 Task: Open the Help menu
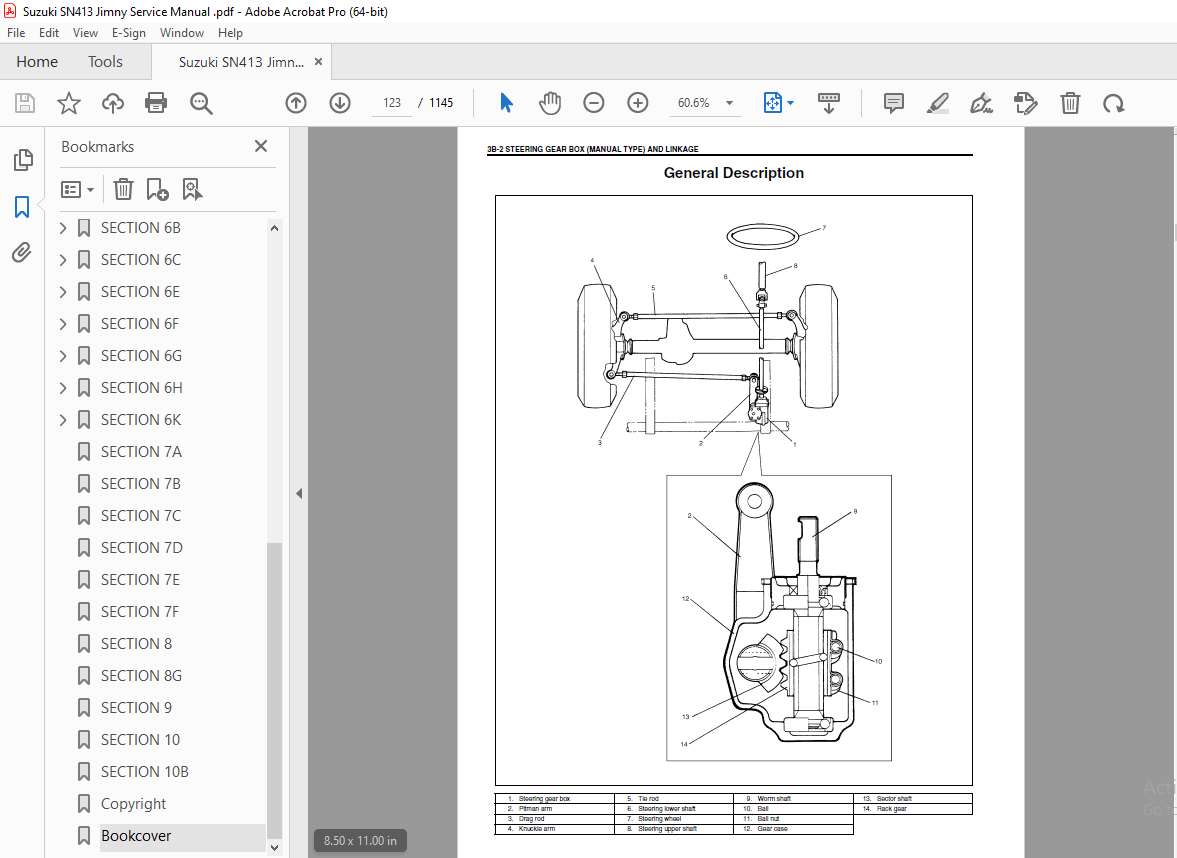[x=230, y=33]
